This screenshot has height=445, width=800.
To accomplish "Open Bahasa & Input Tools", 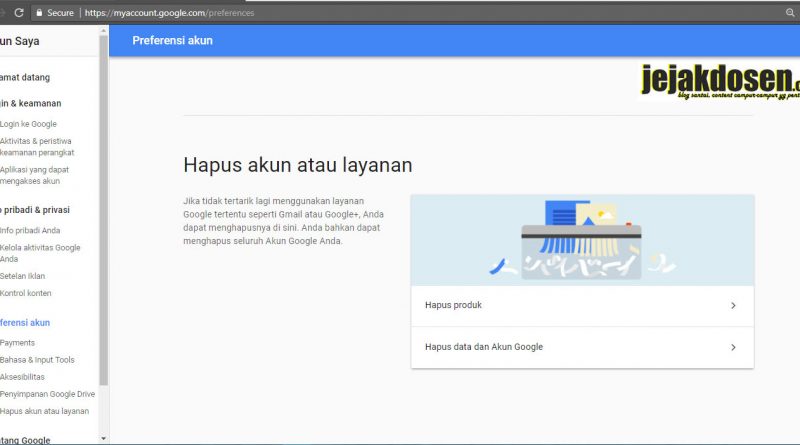I will (x=37, y=360).
